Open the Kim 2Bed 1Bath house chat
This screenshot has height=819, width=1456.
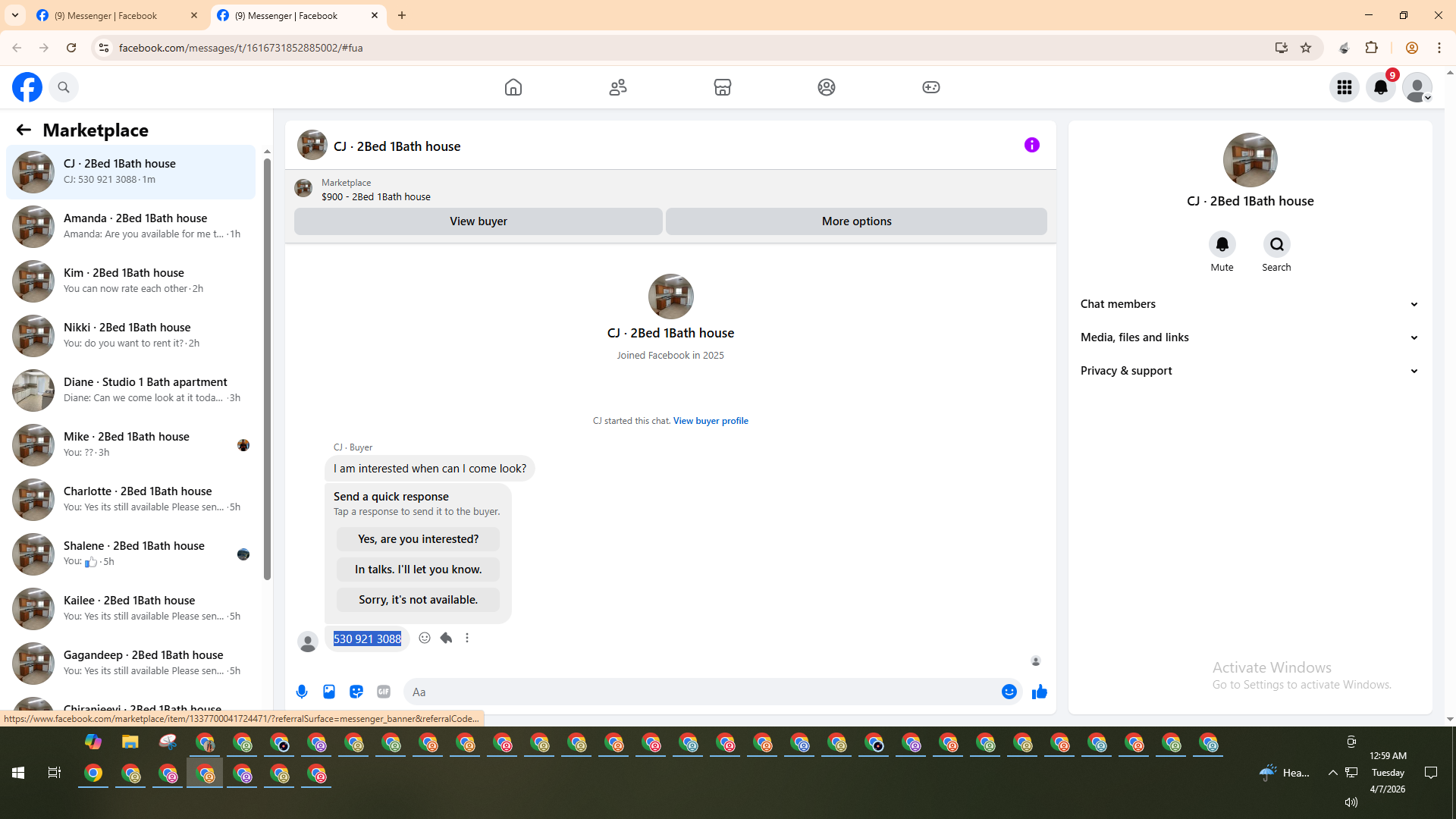pos(131,281)
